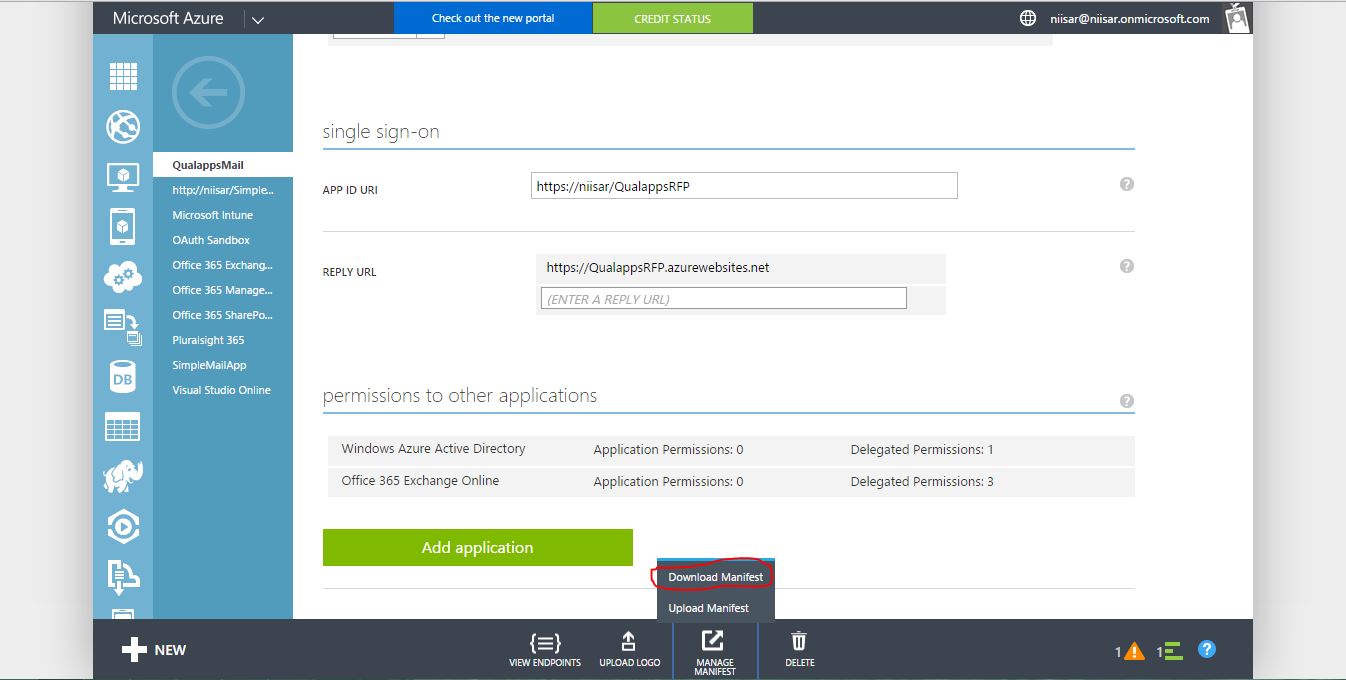This screenshot has height=680, width=1346.
Task: Click the user account avatar icon
Action: pyautogui.click(x=1237, y=18)
